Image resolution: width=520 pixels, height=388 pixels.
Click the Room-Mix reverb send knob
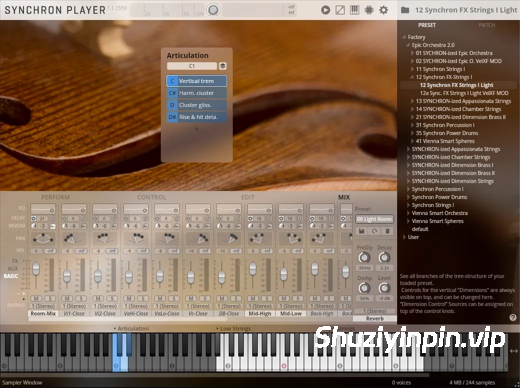point(34,226)
